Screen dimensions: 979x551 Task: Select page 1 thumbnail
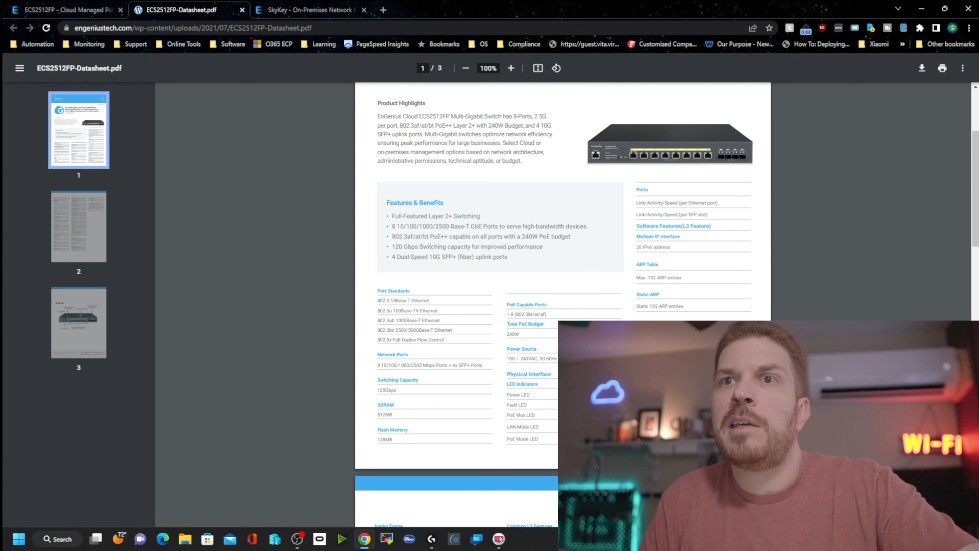[x=79, y=130]
